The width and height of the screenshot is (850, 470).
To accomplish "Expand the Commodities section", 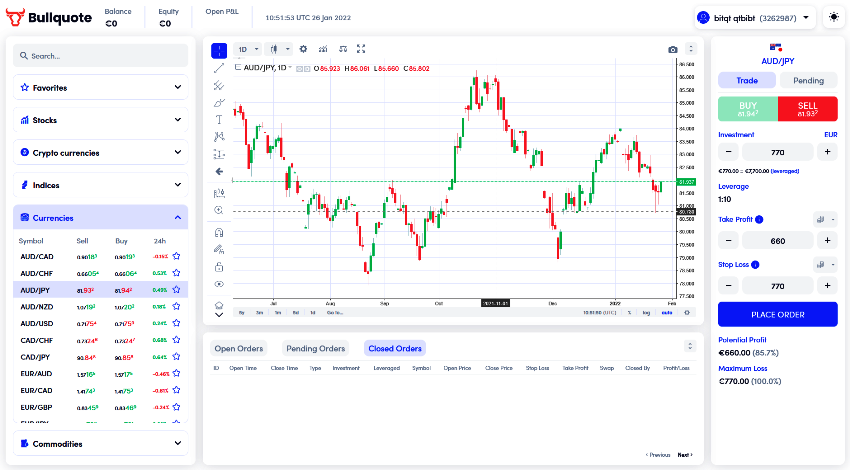I will pos(100,443).
